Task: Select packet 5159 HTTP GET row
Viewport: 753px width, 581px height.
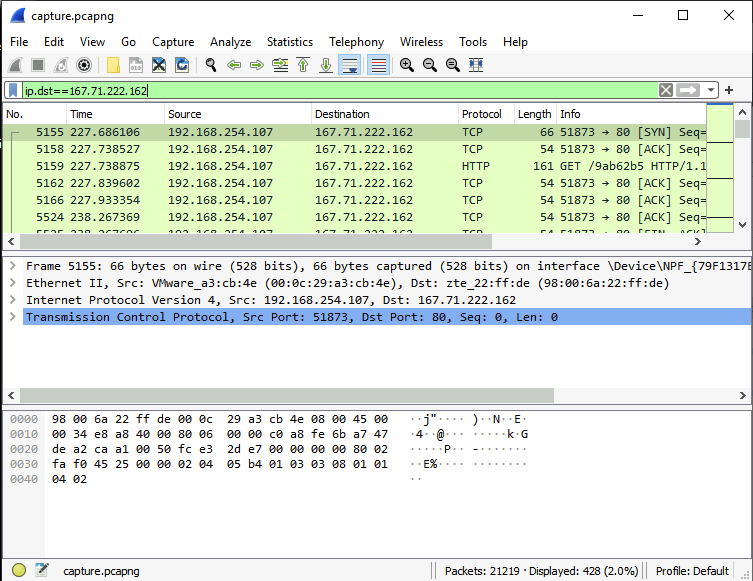Action: [x=355, y=167]
